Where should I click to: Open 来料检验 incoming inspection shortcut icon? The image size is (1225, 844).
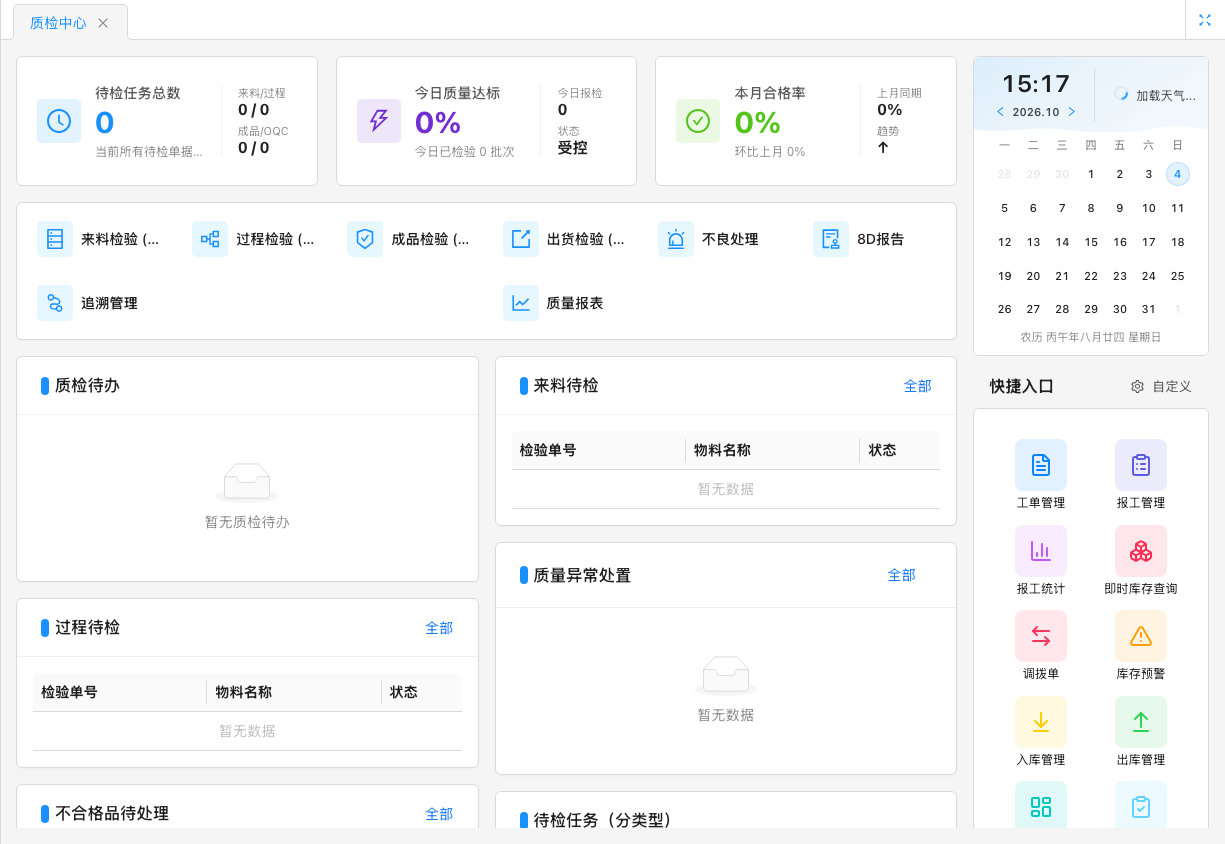55,240
